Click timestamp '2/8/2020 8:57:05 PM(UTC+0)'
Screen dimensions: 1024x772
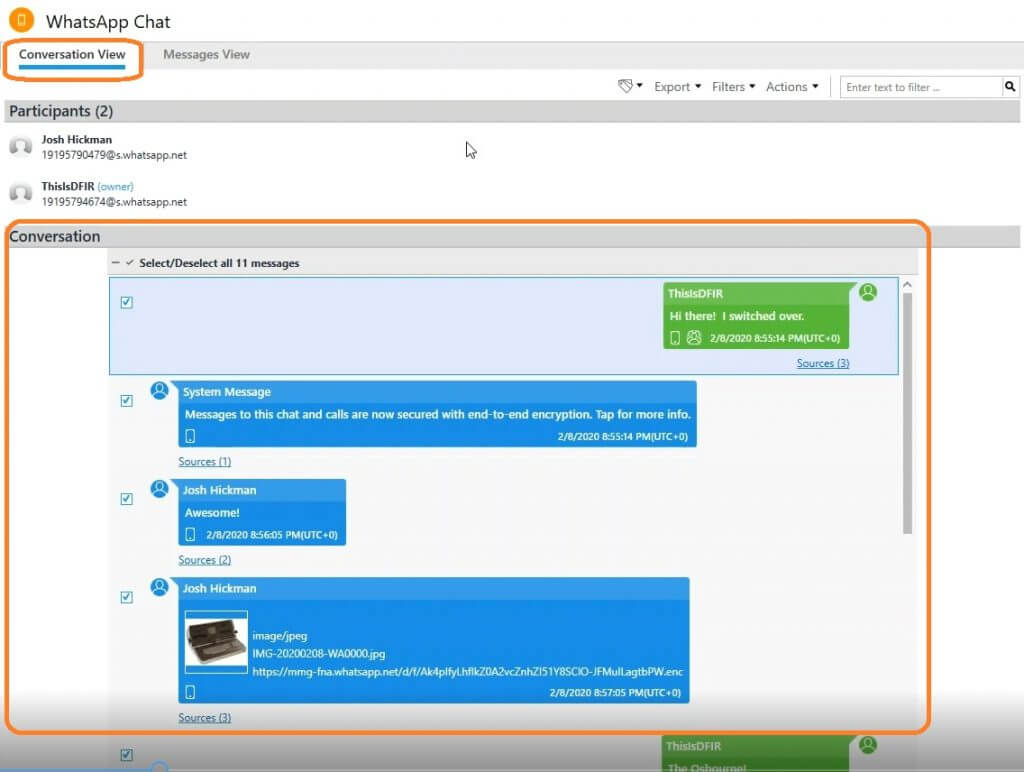(x=615, y=692)
